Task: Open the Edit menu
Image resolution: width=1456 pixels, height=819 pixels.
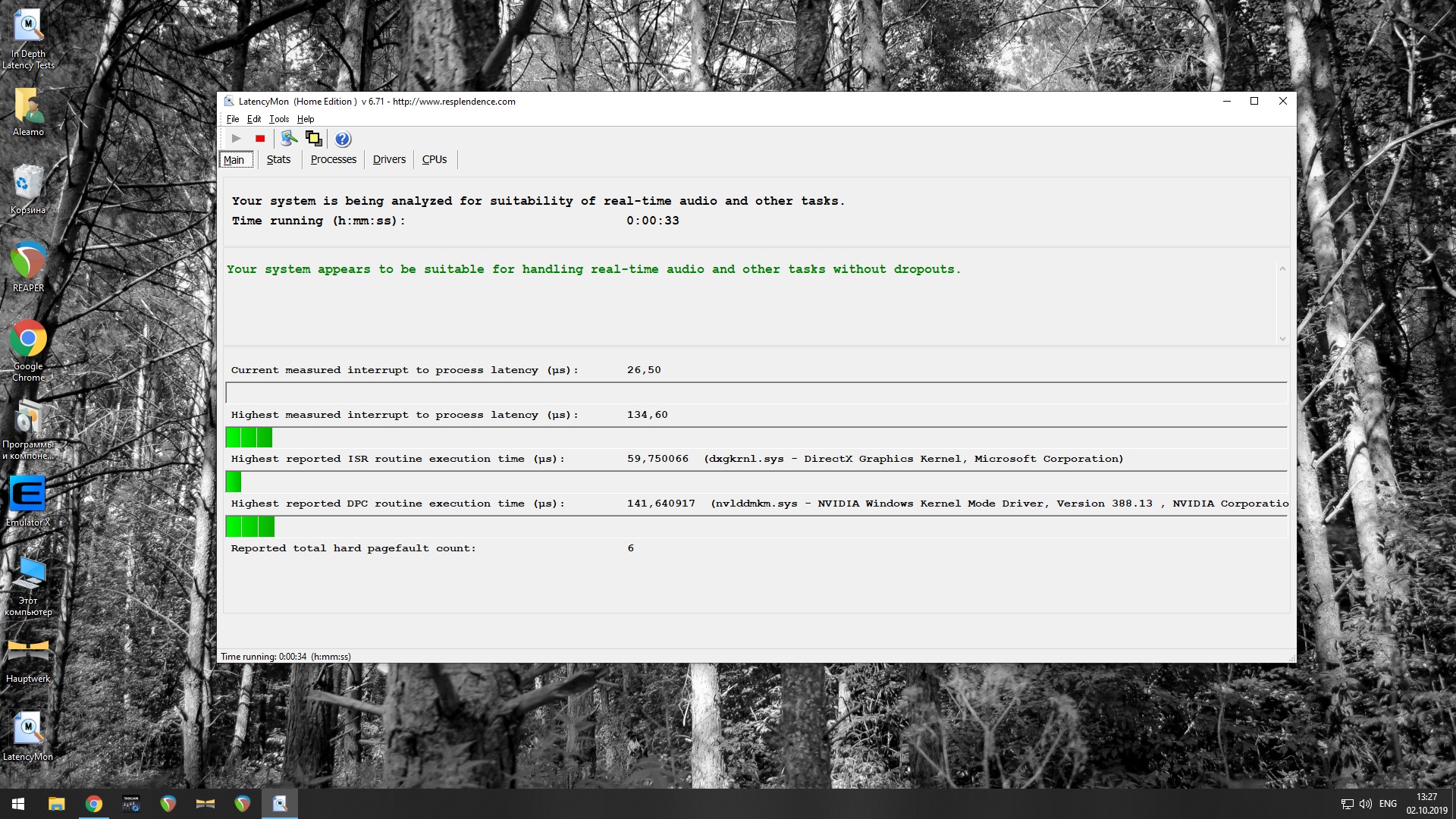Action: pos(253,119)
